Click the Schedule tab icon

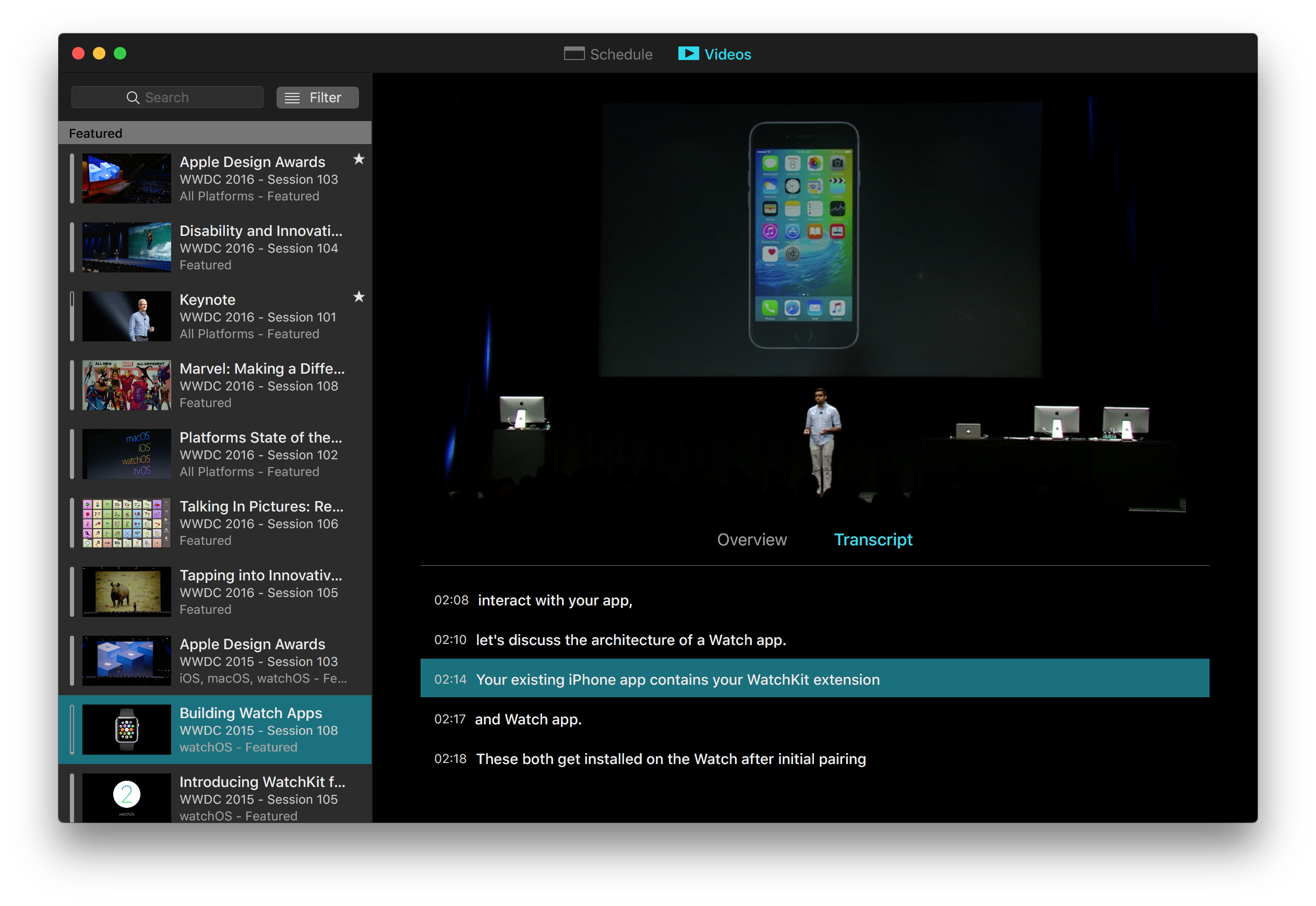[574, 53]
